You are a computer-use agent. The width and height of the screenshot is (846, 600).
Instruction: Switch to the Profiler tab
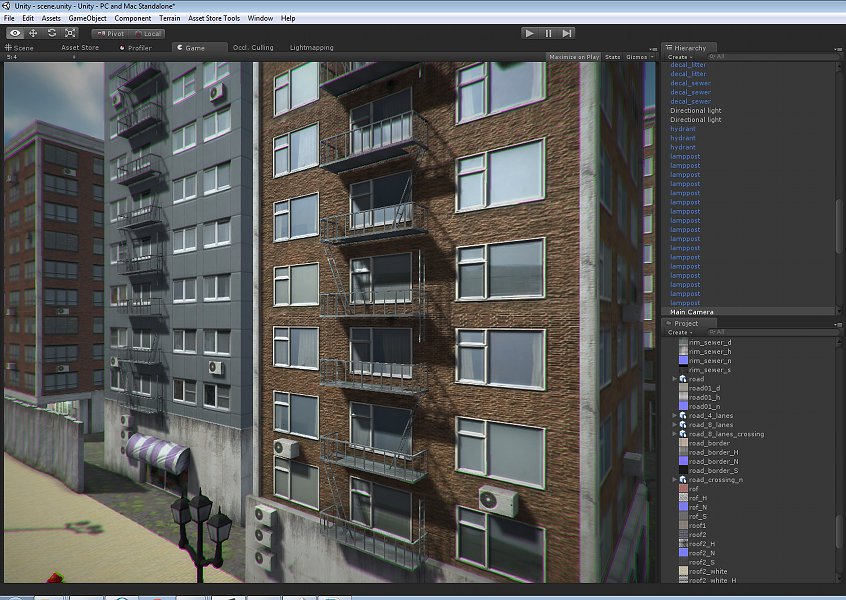pos(136,47)
